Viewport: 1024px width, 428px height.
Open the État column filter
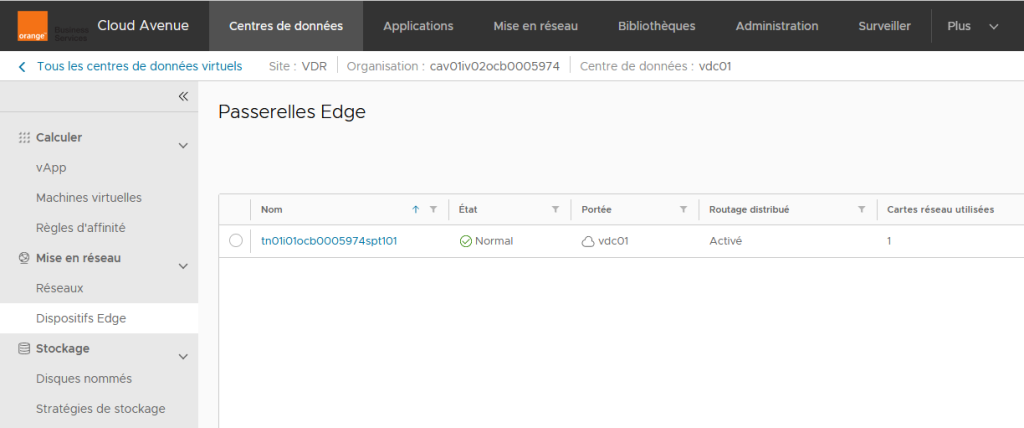555,210
